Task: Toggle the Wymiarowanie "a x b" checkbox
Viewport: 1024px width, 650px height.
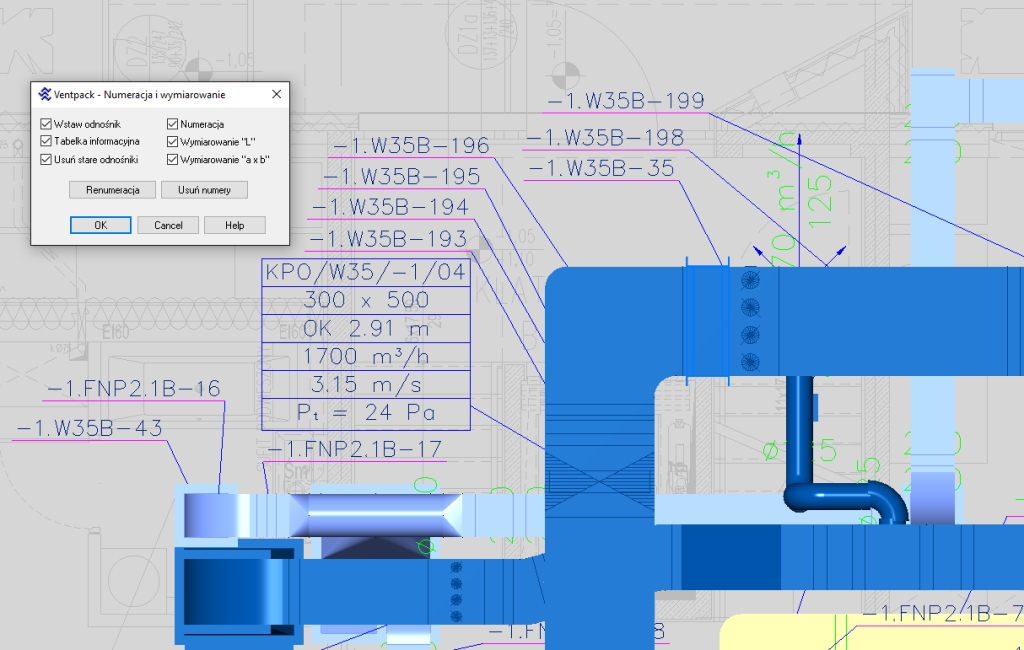Action: [x=173, y=159]
